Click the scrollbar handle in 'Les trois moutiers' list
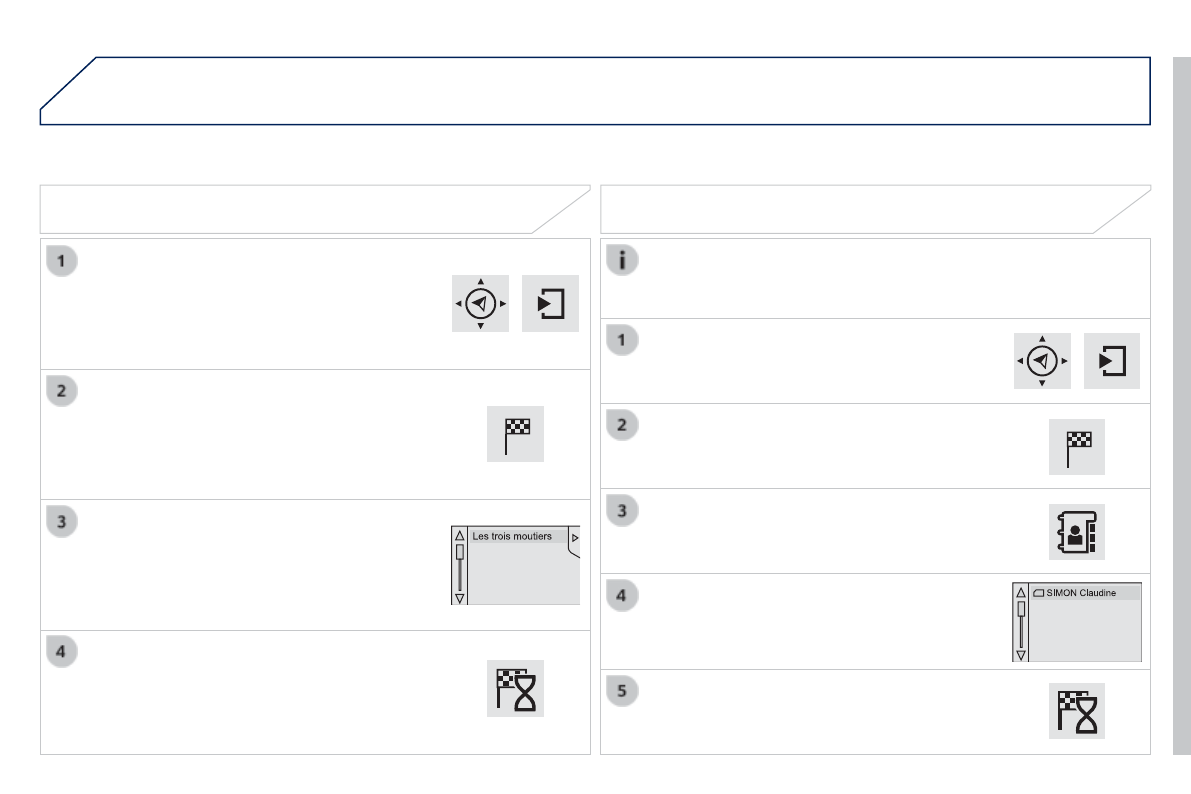1191x794 pixels. 459,552
